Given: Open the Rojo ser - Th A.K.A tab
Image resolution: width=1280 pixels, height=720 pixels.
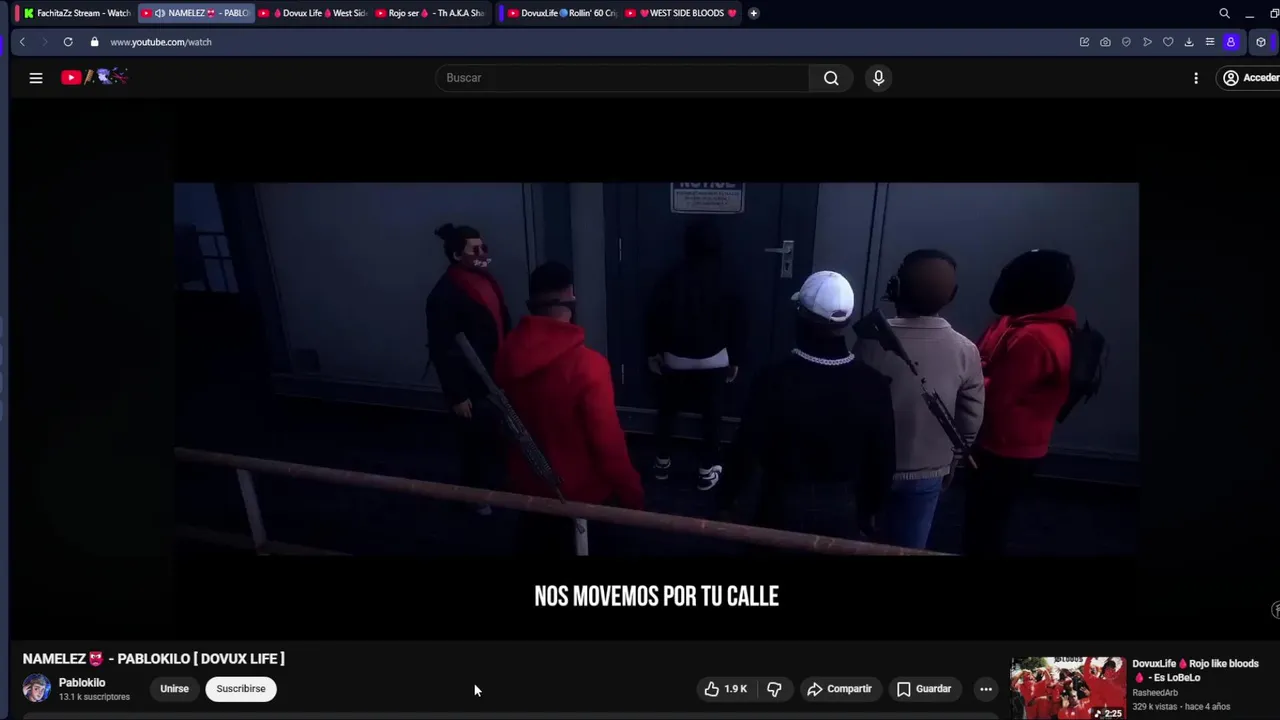Looking at the screenshot, I should (x=430, y=13).
